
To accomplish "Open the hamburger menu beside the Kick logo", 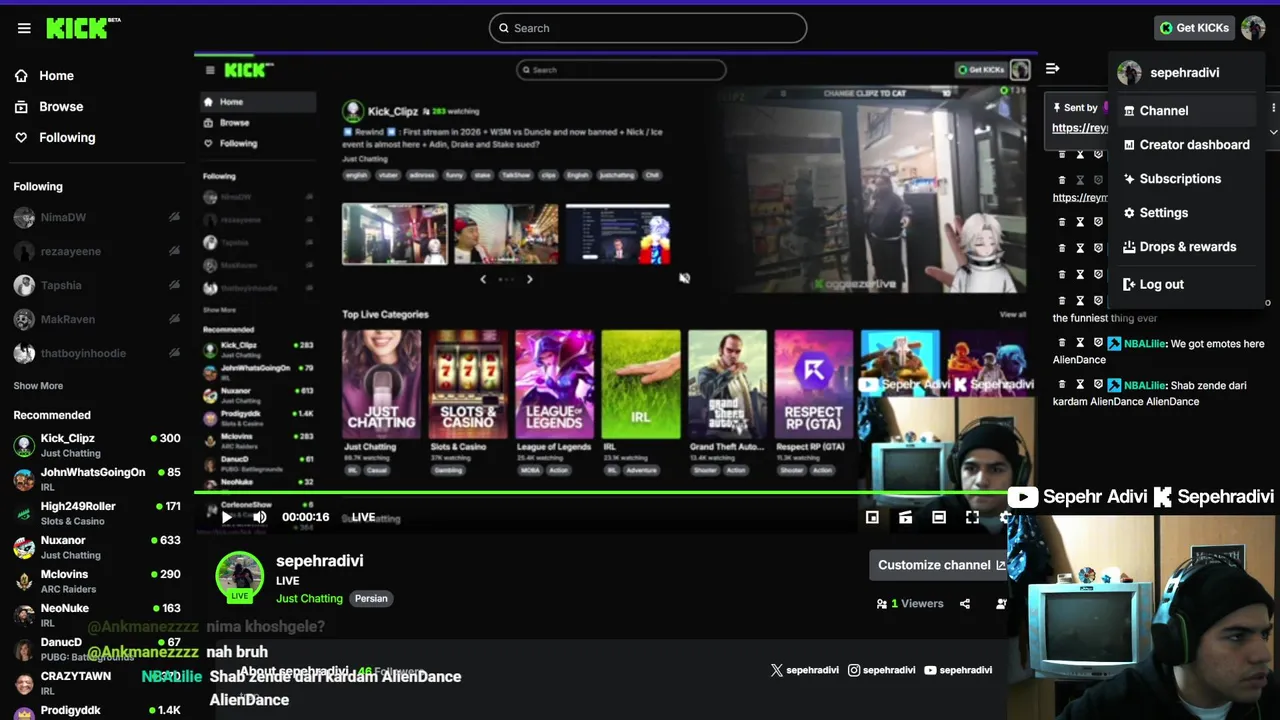I will coord(24,28).
